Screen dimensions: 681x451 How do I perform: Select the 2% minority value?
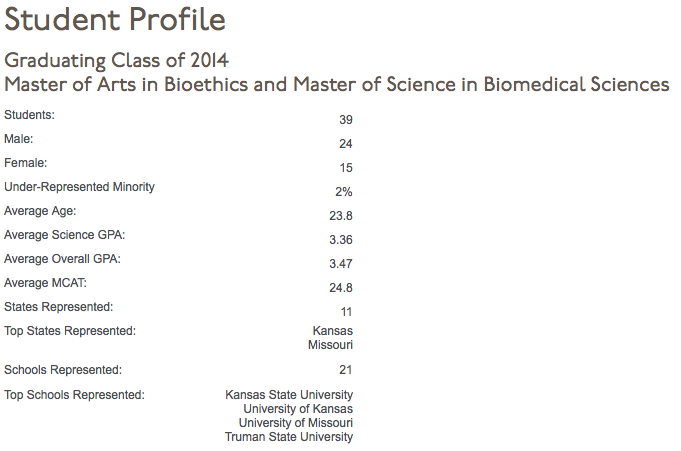(343, 192)
